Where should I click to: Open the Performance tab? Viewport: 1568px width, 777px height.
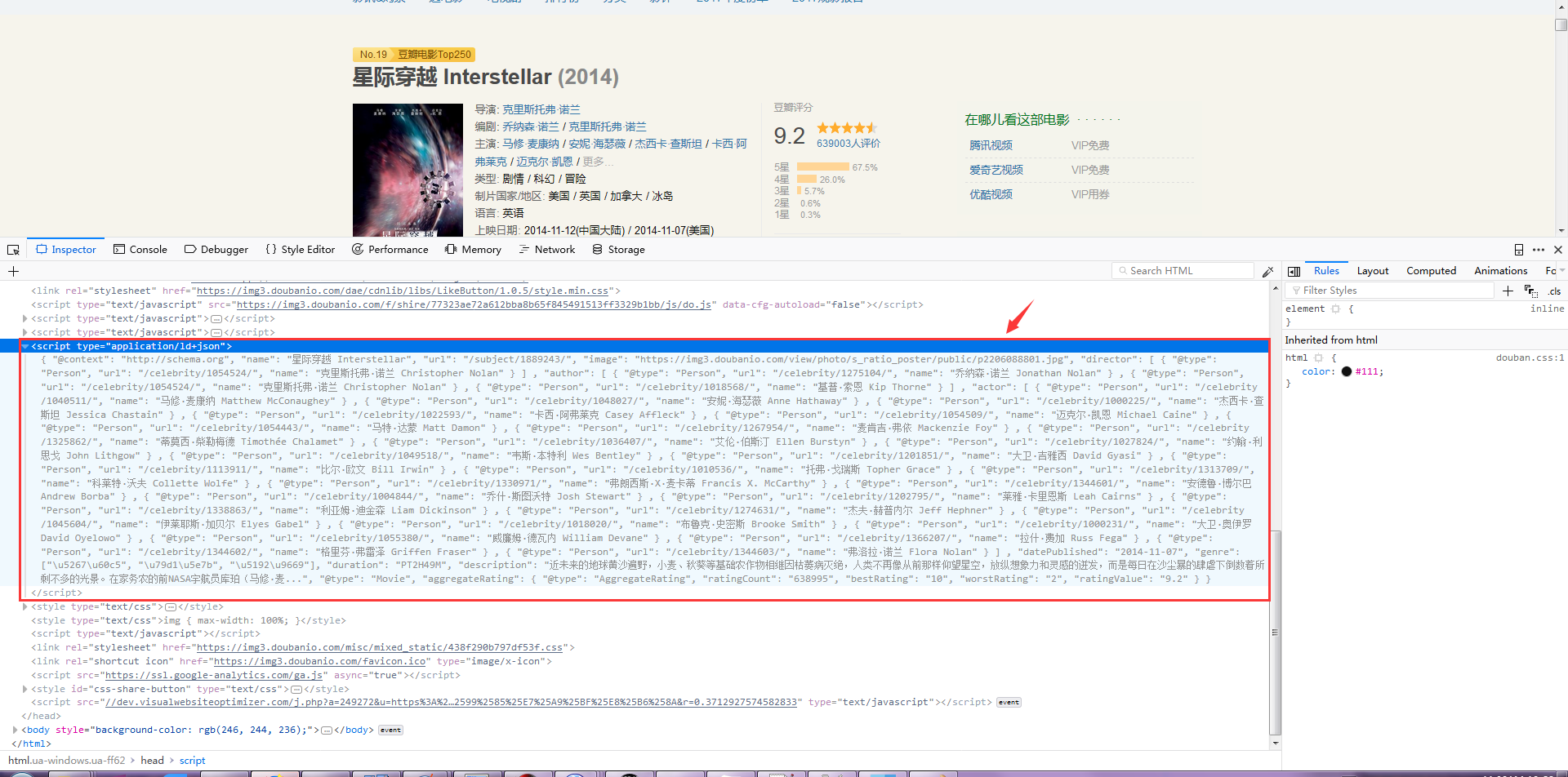[x=390, y=250]
